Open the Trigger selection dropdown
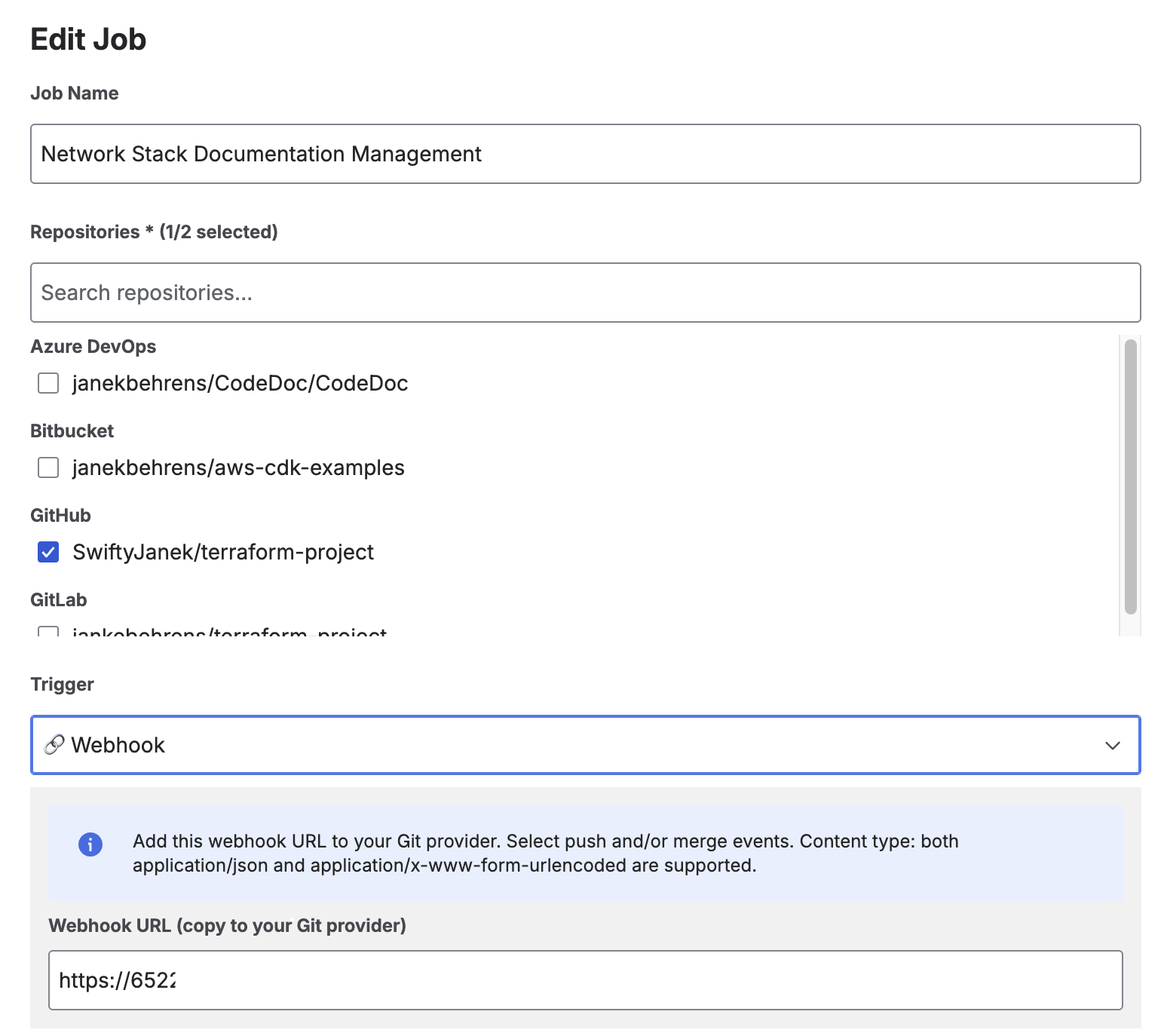The height and width of the screenshot is (1036, 1164). (580, 745)
